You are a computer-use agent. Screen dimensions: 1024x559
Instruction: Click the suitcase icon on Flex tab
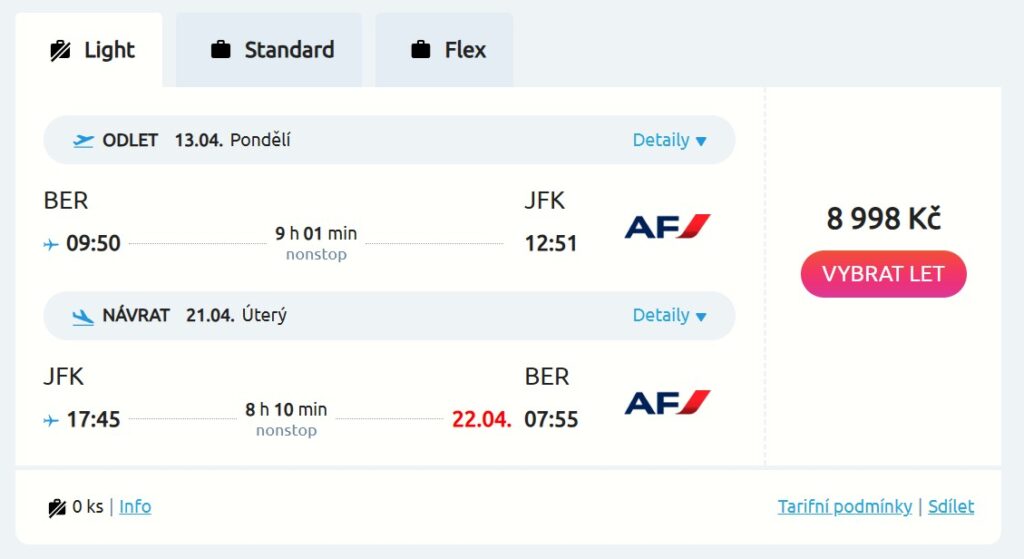click(421, 50)
